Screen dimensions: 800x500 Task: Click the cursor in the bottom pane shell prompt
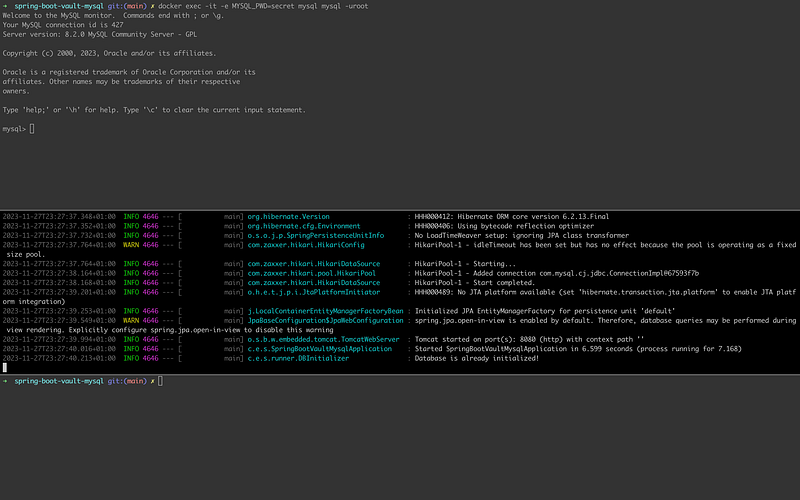[160, 381]
